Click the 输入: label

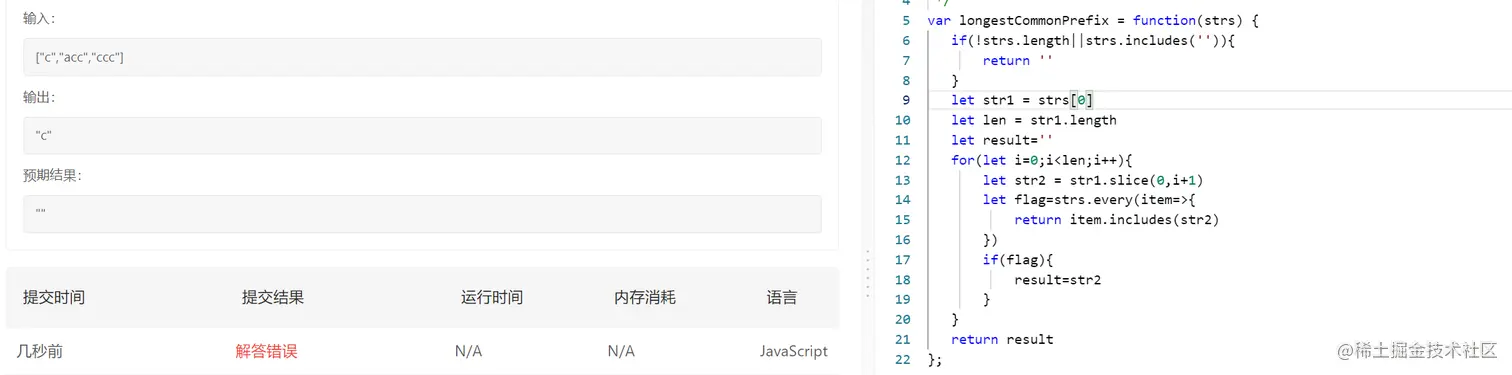pos(40,19)
